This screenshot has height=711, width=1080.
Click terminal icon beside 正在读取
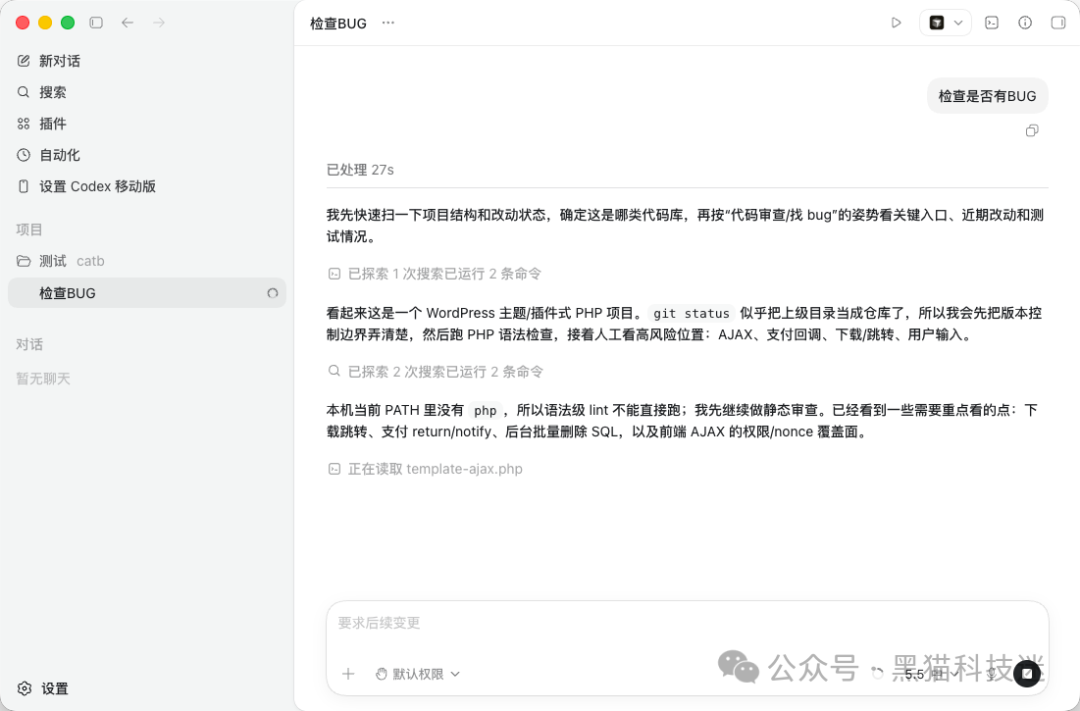[x=334, y=468]
